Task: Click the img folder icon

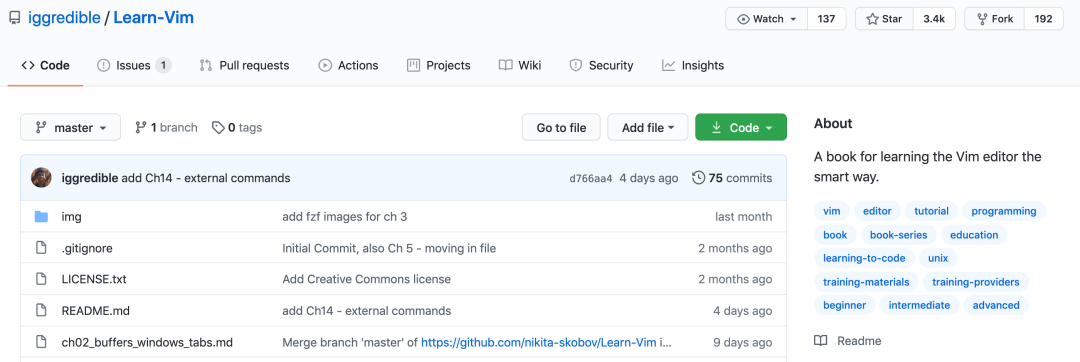Action: 41,217
